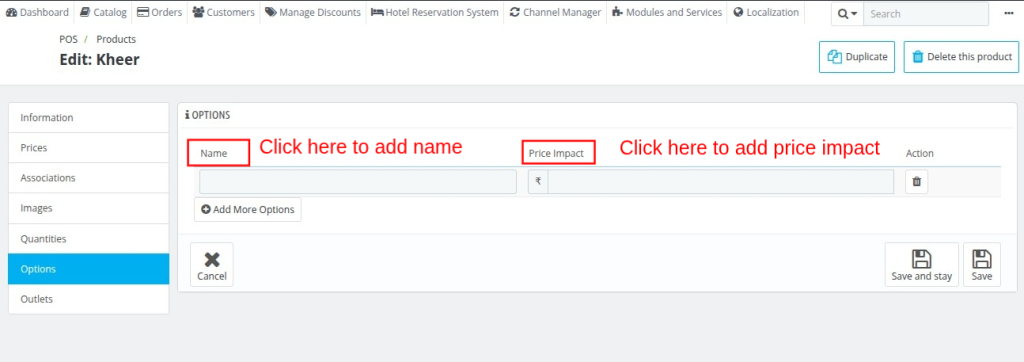Switch to the Images tab
Viewport: 1024px width, 362px height.
tap(88, 208)
